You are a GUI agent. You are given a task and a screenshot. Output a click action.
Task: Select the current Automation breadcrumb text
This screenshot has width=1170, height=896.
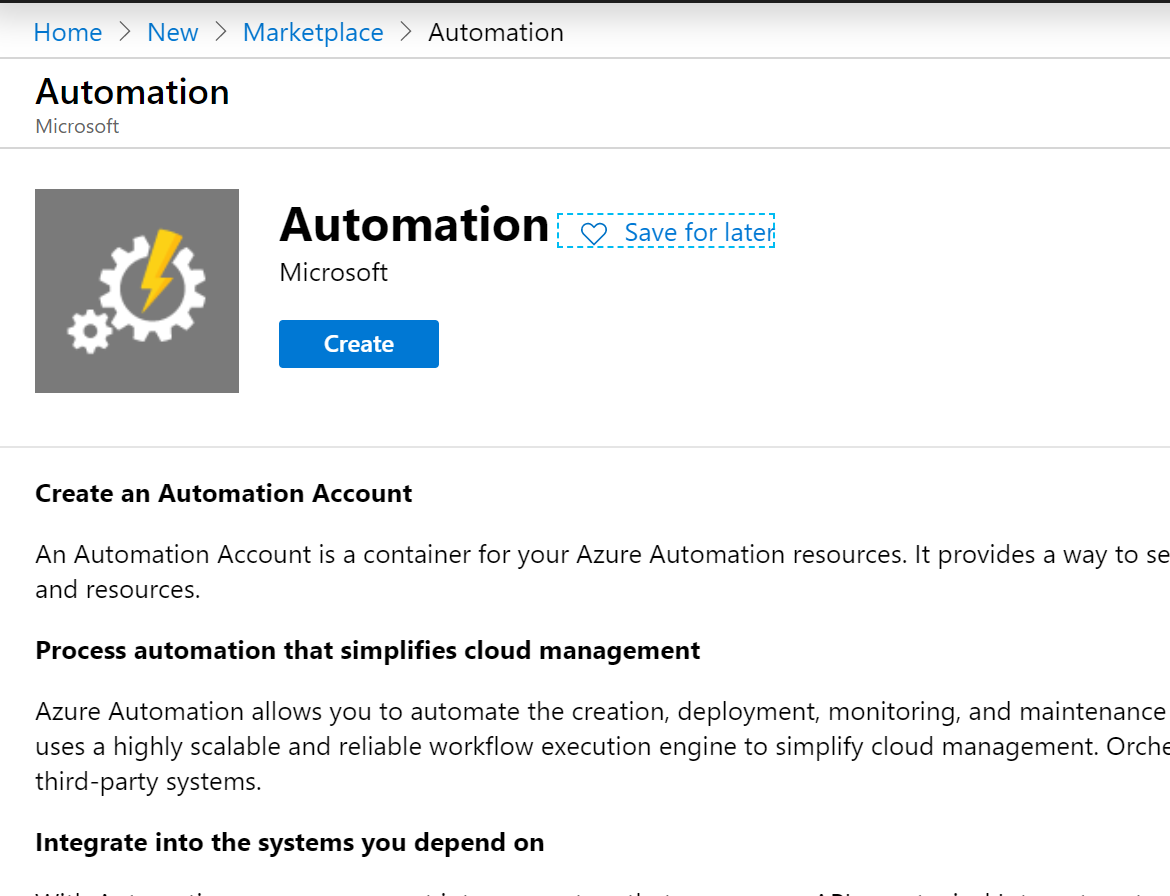(495, 32)
